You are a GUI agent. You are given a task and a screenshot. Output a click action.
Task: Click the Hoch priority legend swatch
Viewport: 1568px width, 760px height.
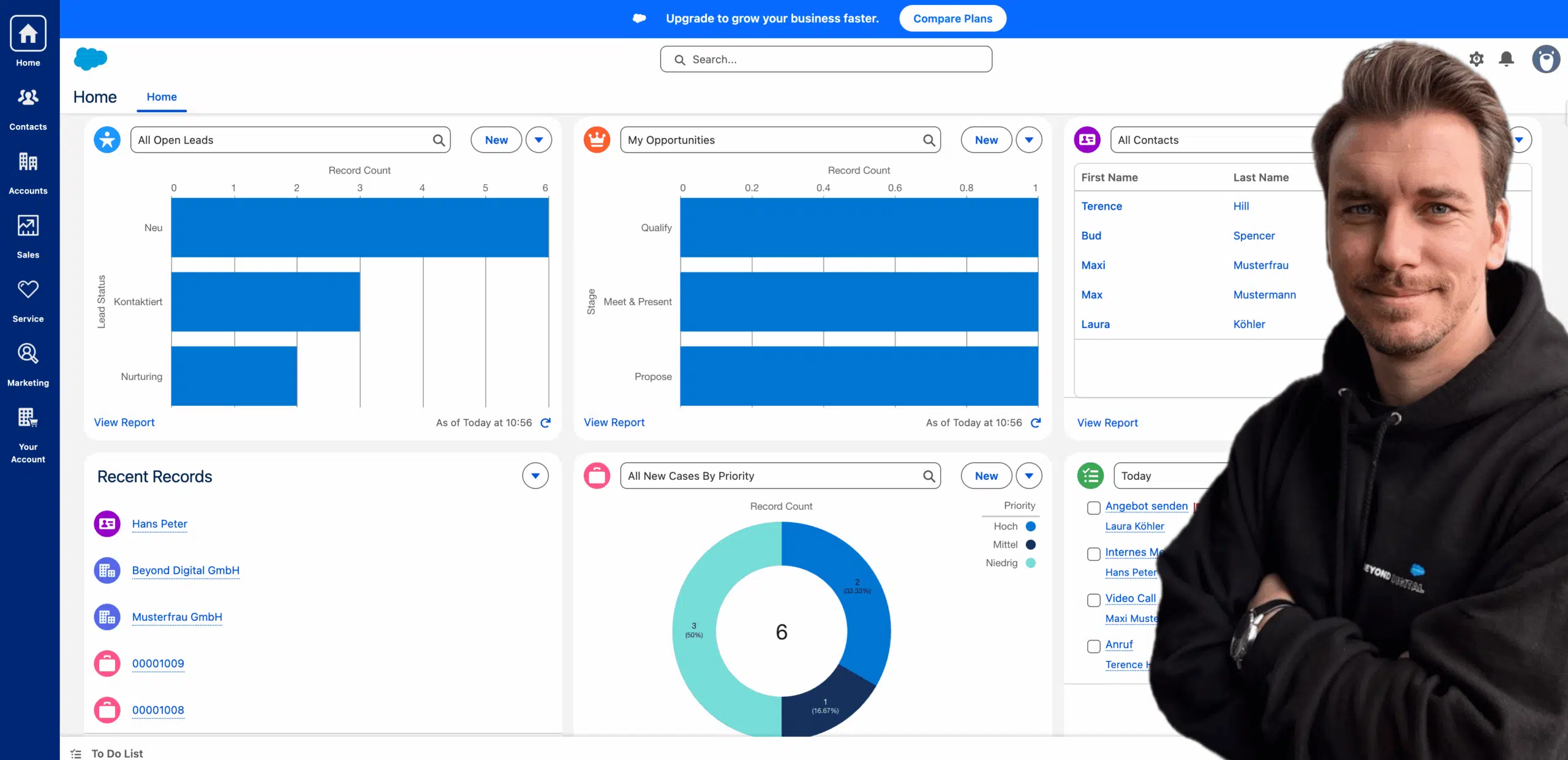[x=1030, y=526]
